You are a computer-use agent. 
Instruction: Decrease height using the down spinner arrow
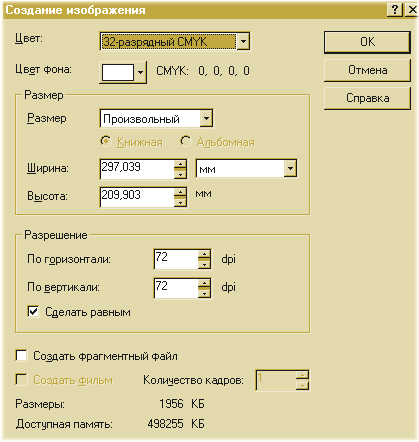tap(180, 202)
